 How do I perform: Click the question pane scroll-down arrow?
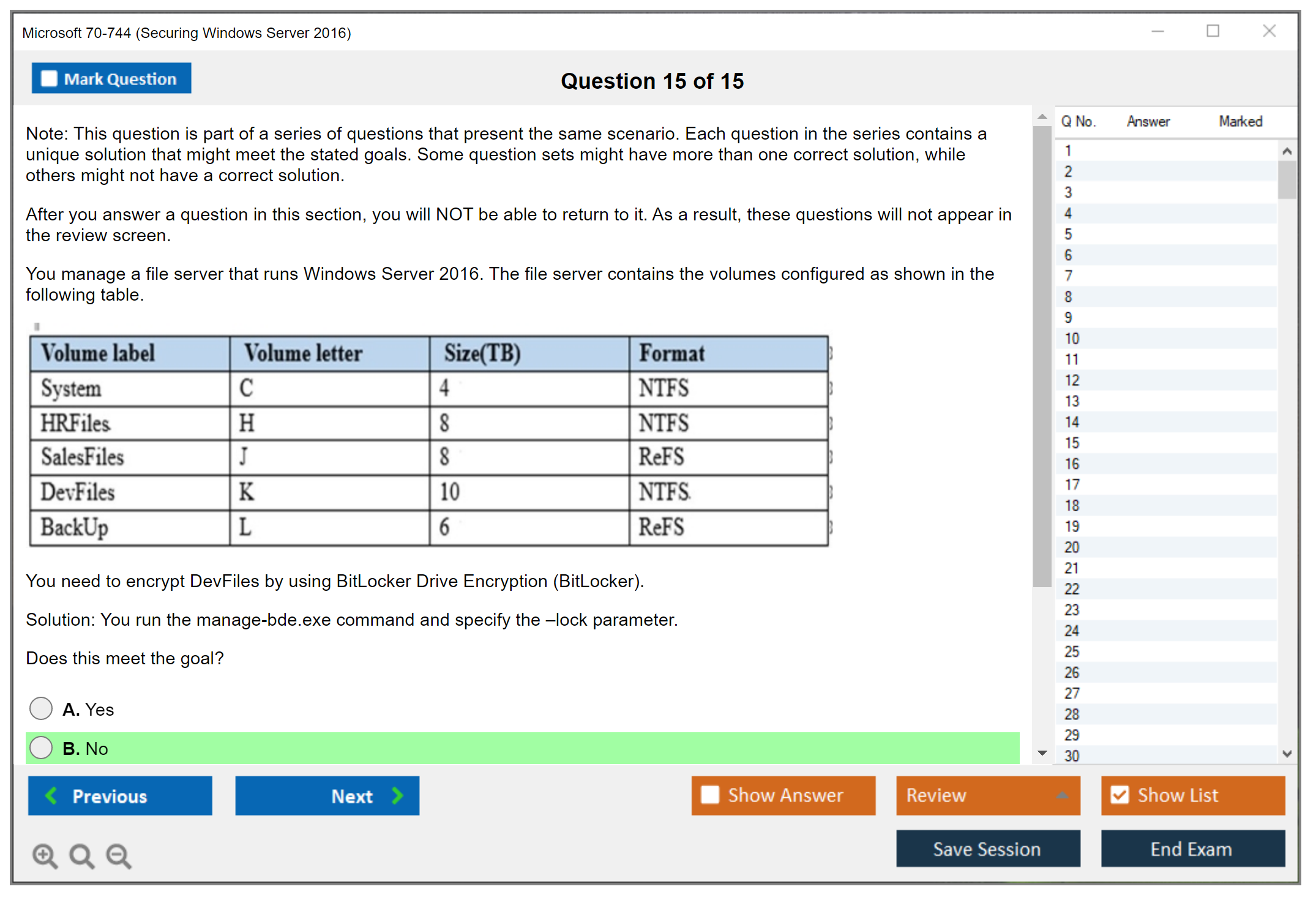(x=1042, y=753)
